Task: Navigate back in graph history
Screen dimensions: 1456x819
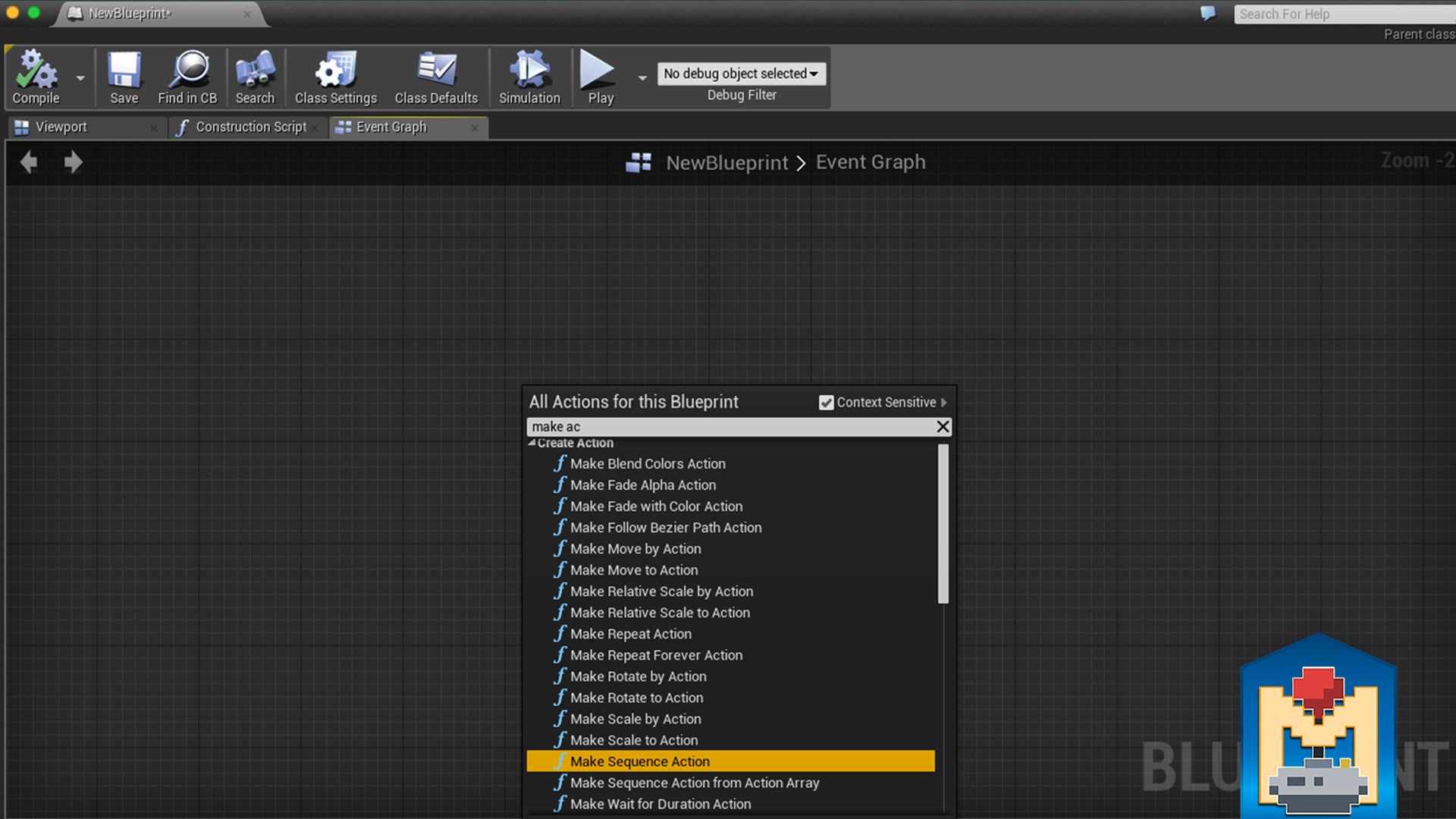Action: (29, 162)
